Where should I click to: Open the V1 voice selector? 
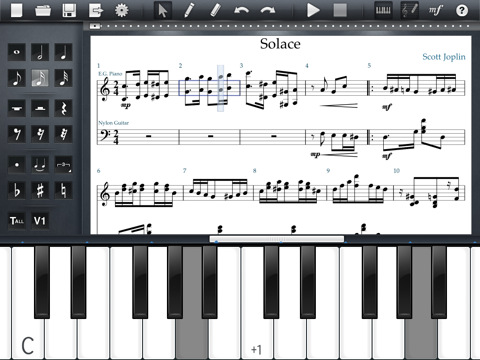(40, 221)
